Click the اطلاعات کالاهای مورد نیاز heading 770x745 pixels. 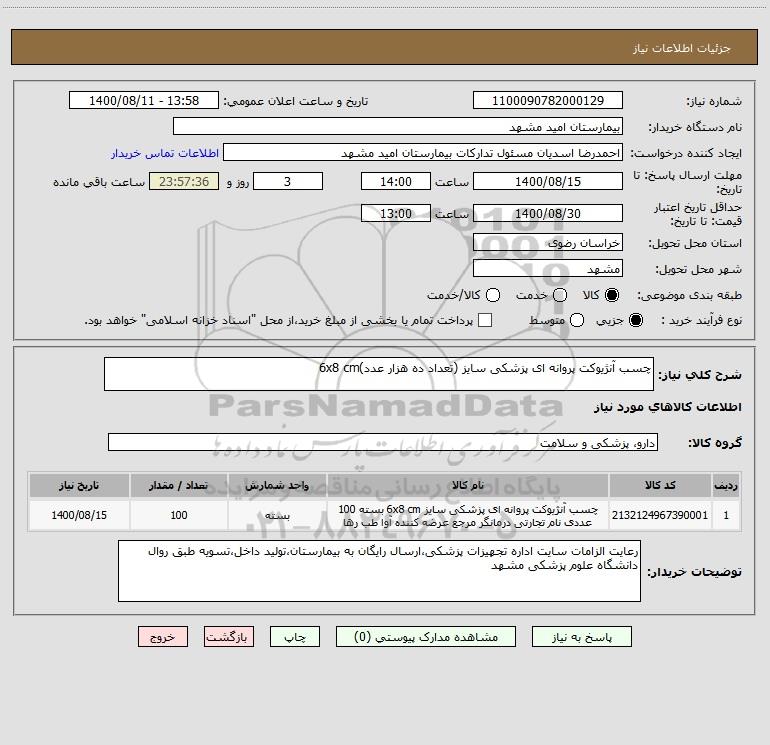pyautogui.click(x=668, y=407)
